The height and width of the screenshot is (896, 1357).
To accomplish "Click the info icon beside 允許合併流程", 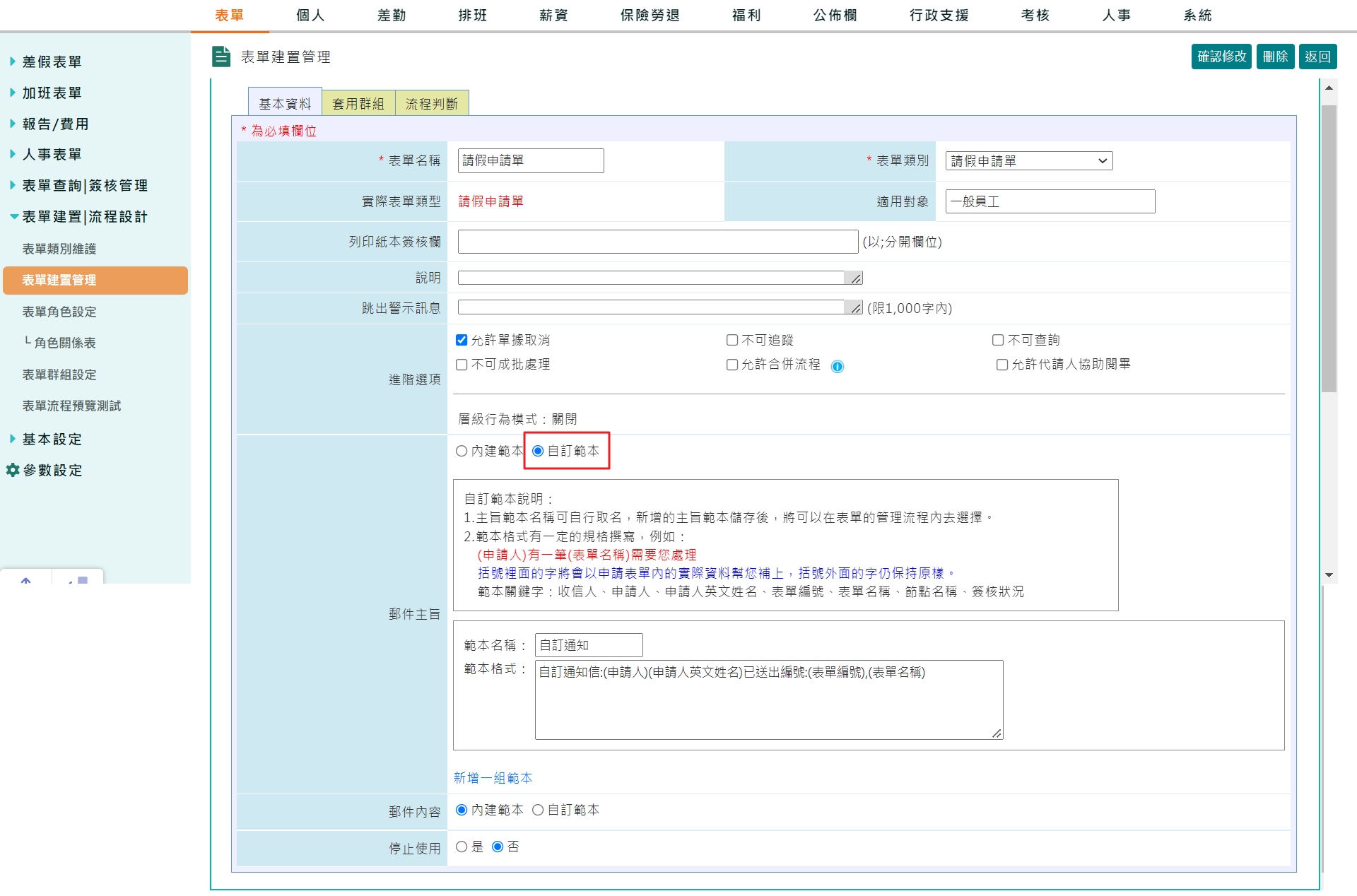I will tap(839, 366).
